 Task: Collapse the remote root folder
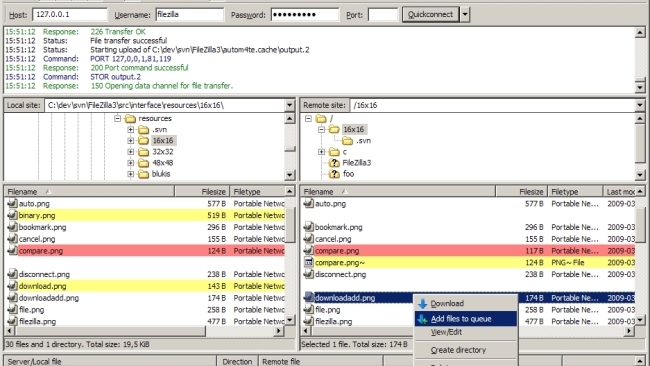(x=308, y=119)
